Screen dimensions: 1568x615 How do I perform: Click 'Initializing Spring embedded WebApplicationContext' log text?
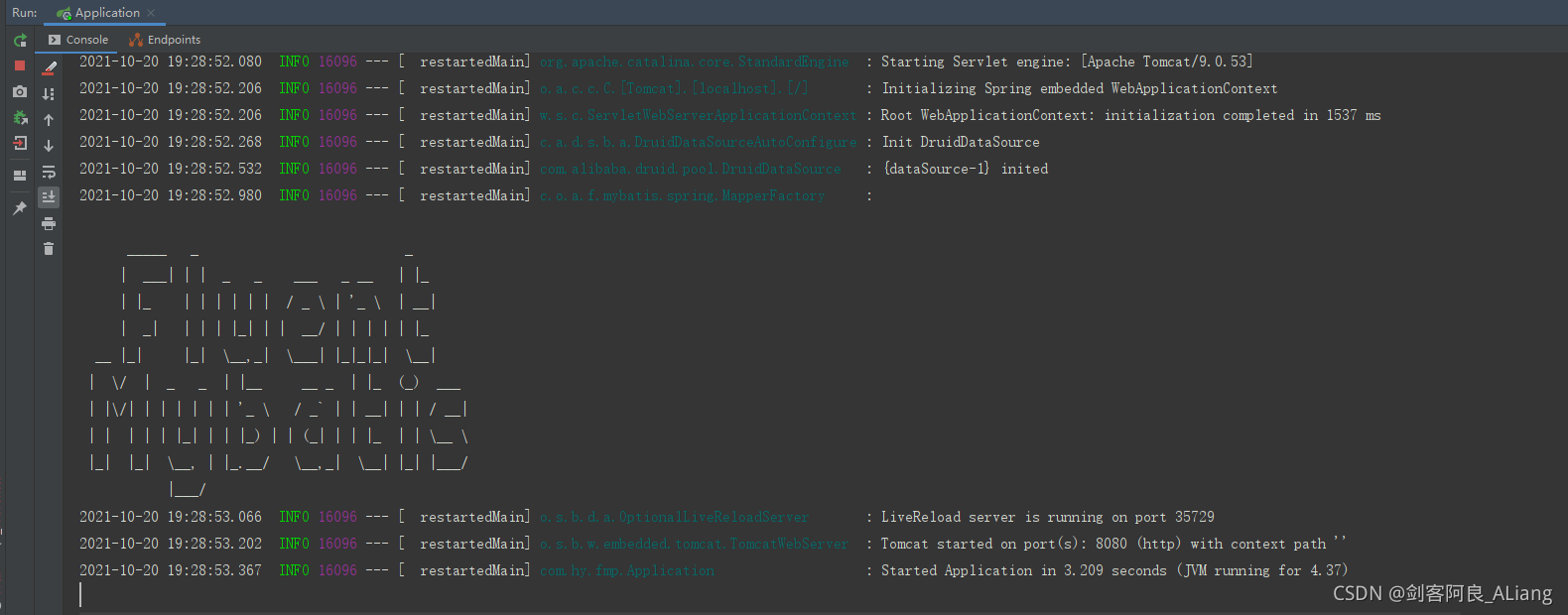1080,88
